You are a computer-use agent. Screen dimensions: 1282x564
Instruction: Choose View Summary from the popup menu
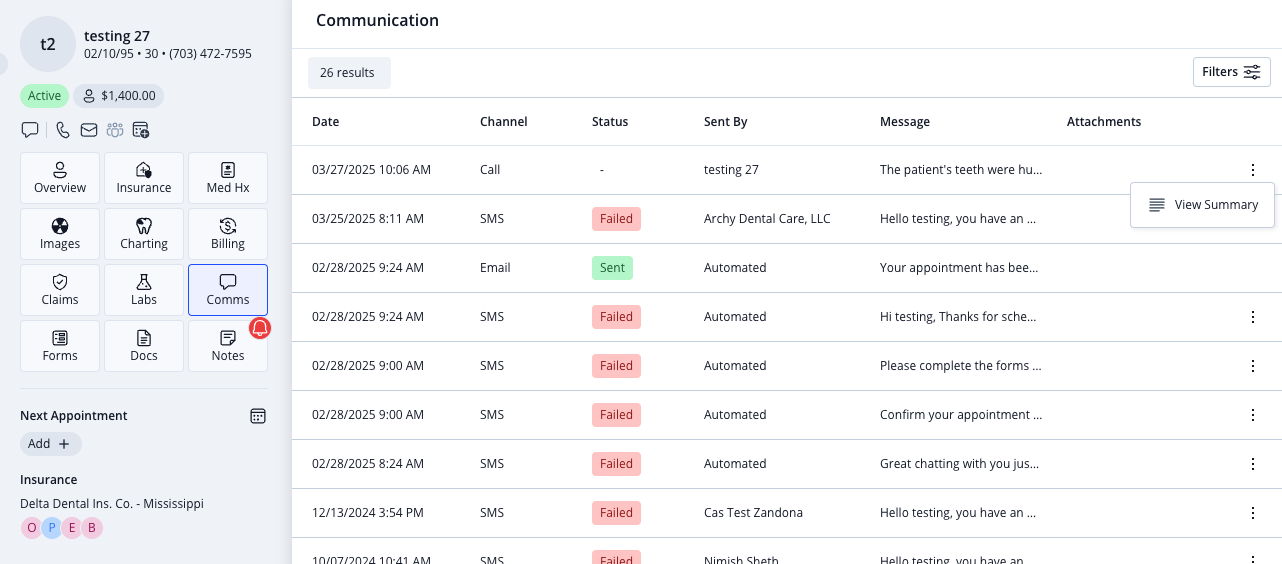[1202, 205]
